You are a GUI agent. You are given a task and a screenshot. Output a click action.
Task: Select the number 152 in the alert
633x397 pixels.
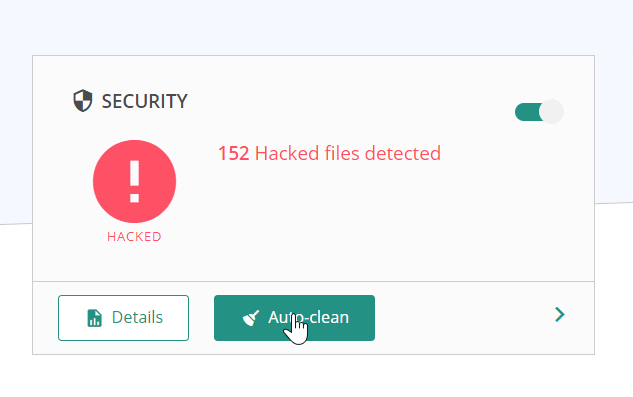point(233,153)
